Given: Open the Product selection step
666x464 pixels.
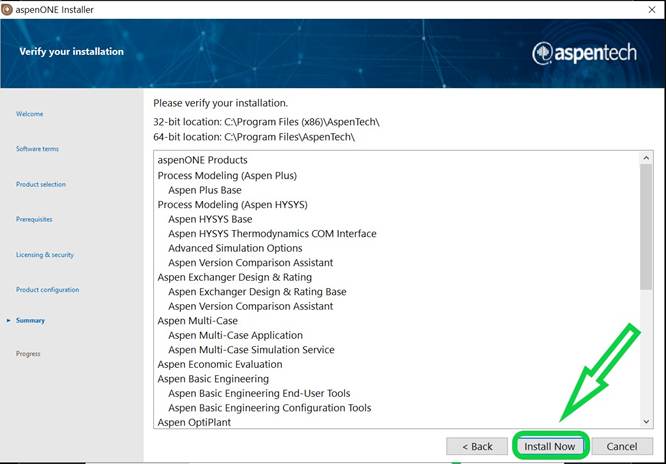Looking at the screenshot, I should pyautogui.click(x=41, y=184).
